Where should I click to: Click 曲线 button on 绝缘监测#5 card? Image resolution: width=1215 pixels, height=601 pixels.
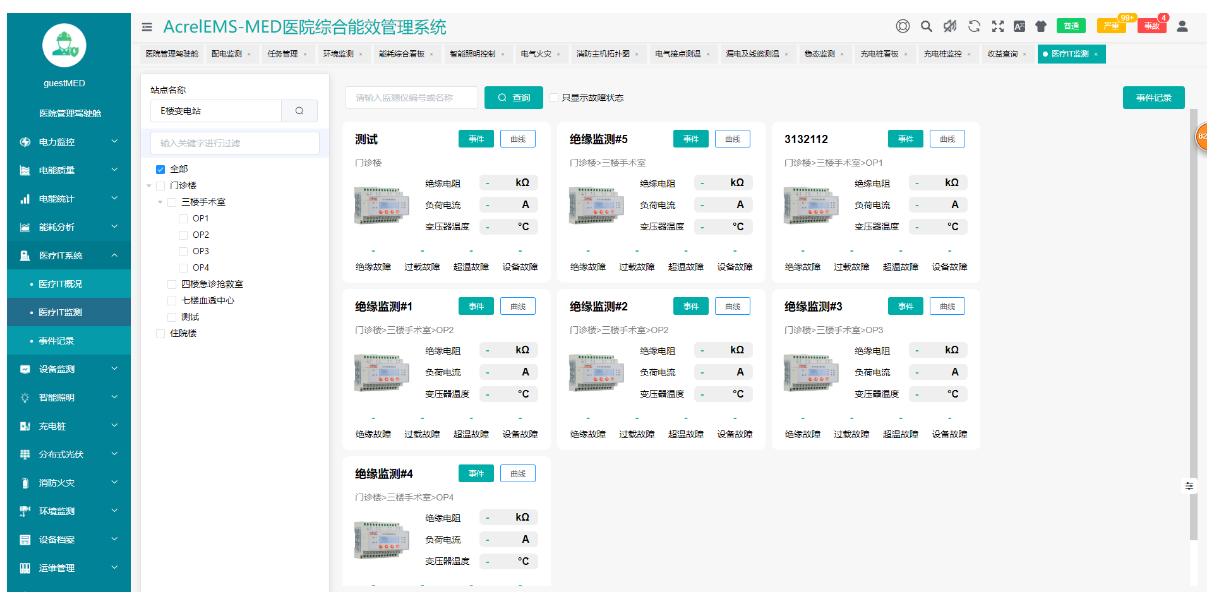[x=732, y=139]
